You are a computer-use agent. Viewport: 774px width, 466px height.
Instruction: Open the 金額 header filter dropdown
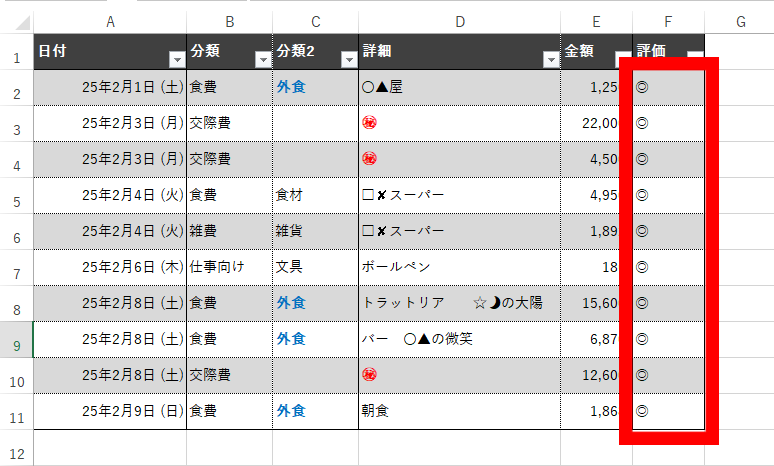pyautogui.click(x=622, y=59)
